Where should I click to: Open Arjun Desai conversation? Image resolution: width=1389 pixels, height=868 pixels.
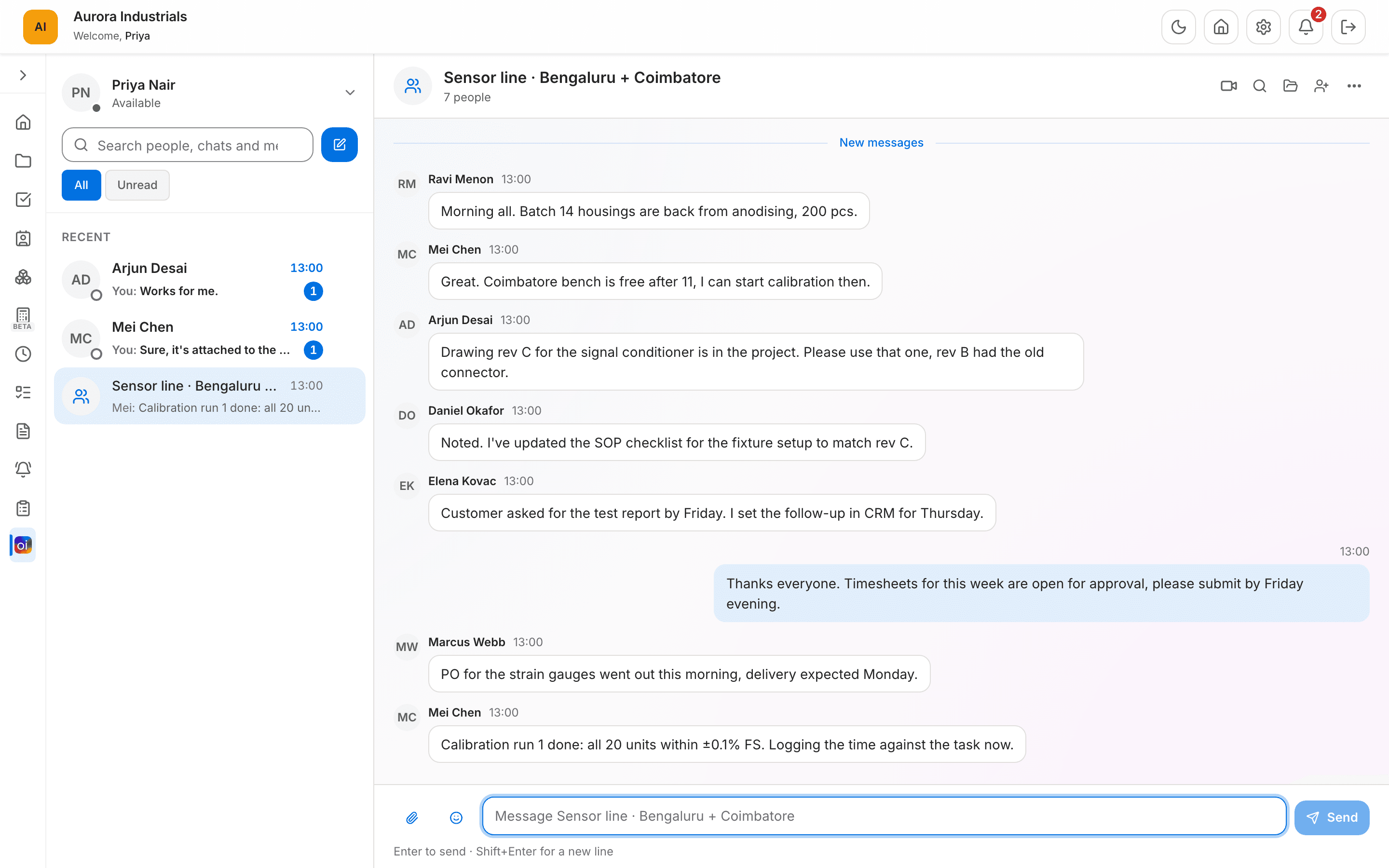click(x=209, y=280)
